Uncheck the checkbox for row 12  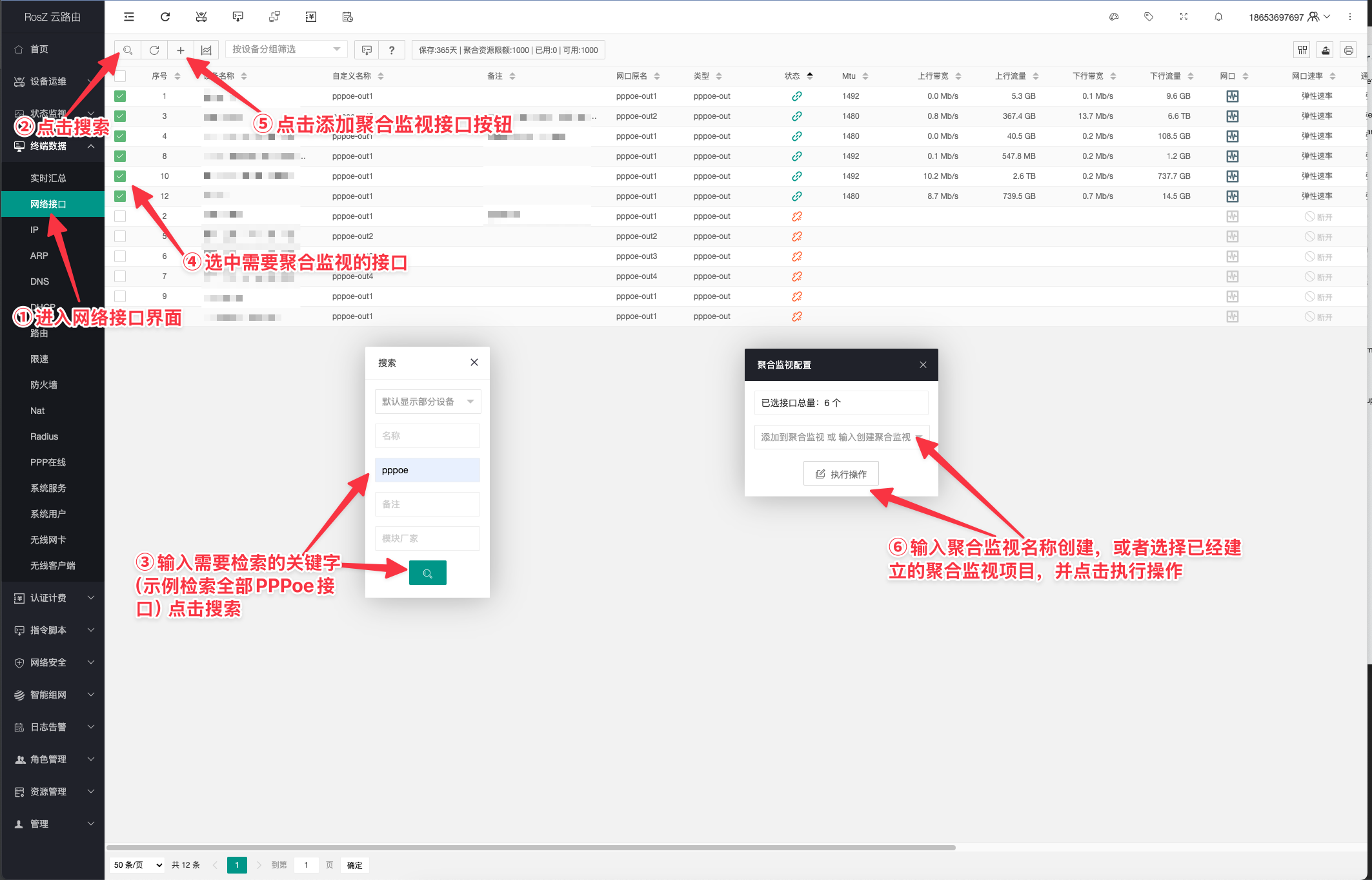(x=120, y=196)
